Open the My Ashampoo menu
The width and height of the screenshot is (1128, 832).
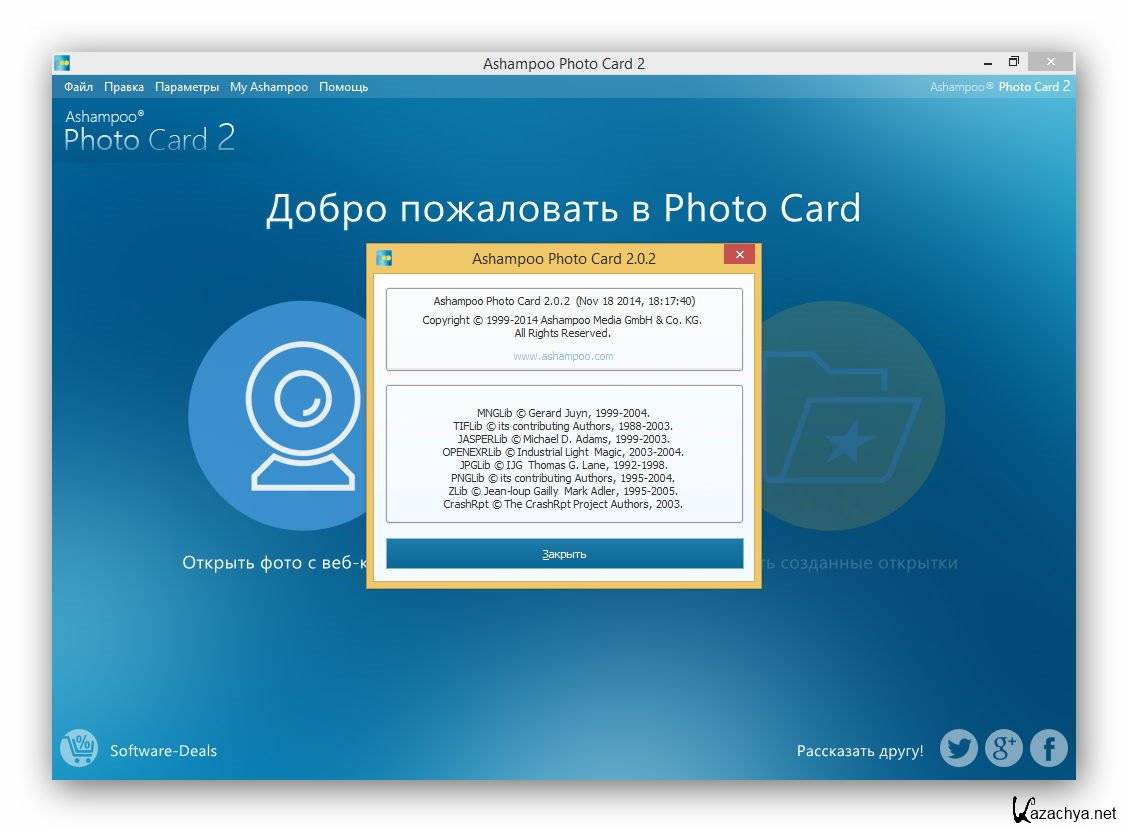point(269,87)
